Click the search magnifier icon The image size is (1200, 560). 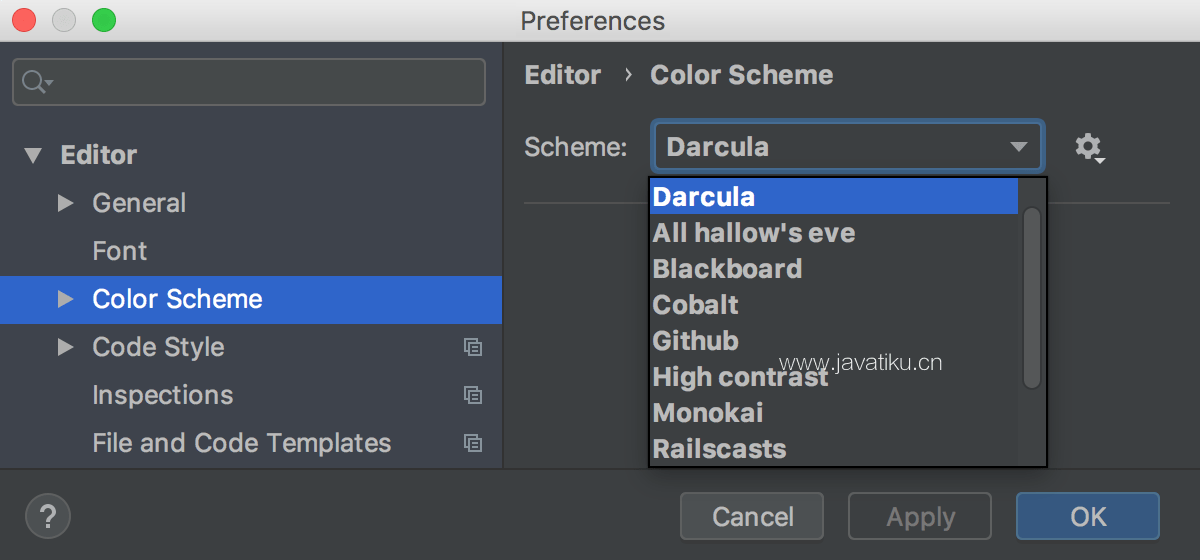pos(37,82)
